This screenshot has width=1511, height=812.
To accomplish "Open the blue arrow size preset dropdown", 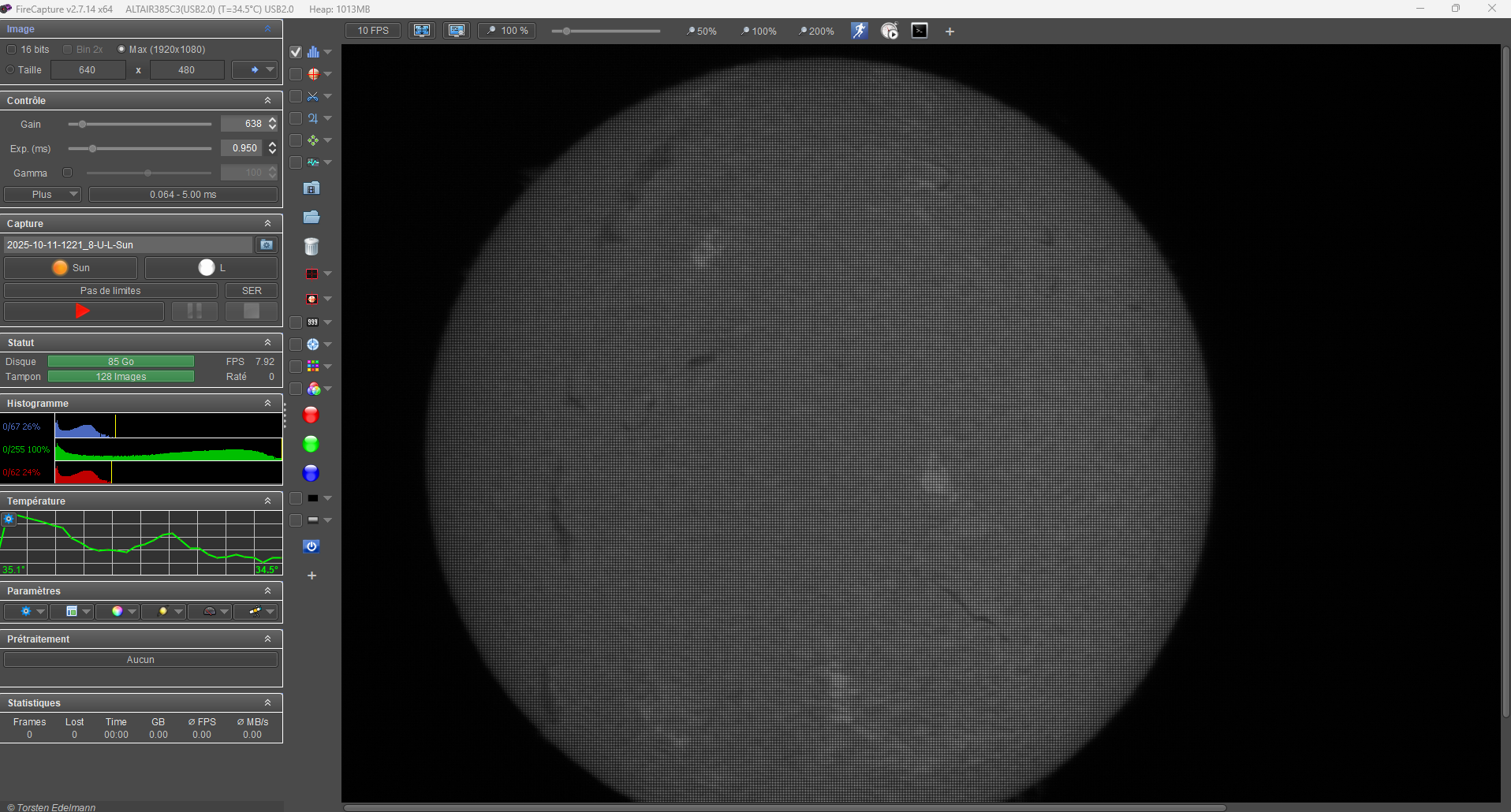I will coord(255,69).
